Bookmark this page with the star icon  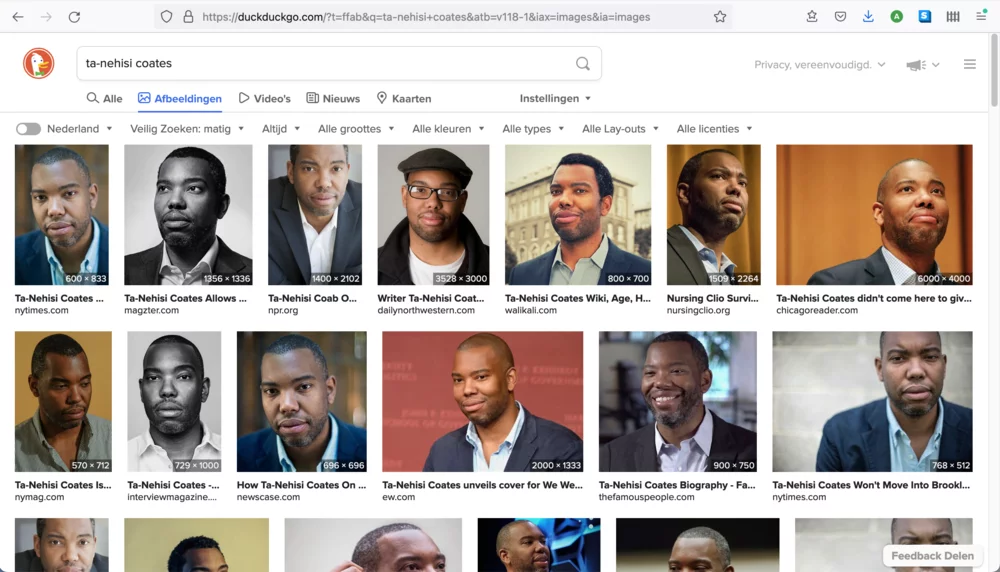click(x=720, y=17)
